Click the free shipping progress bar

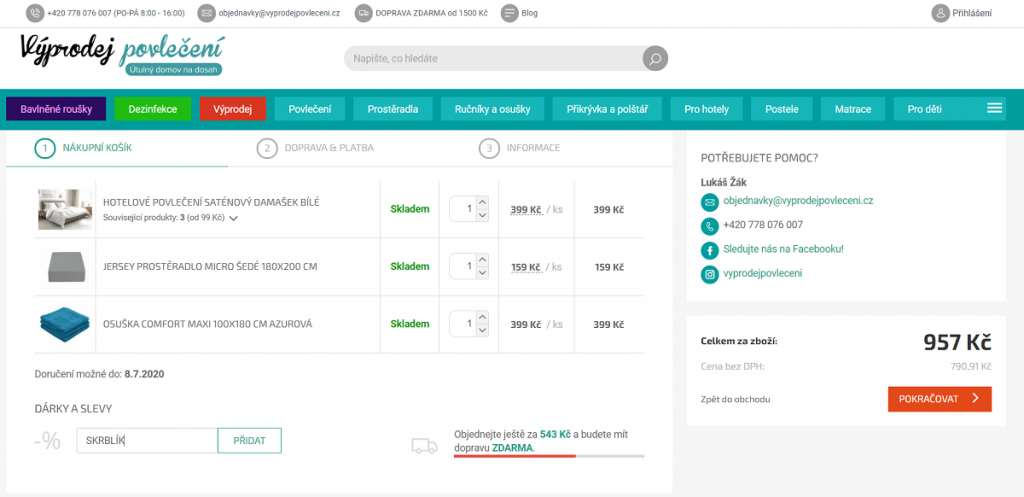tap(549, 456)
